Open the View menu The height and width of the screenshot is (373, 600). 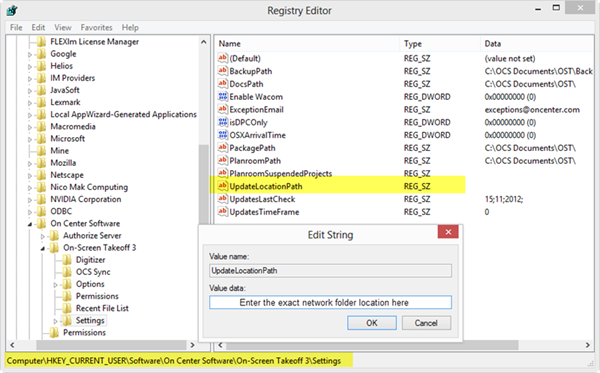pos(63,28)
